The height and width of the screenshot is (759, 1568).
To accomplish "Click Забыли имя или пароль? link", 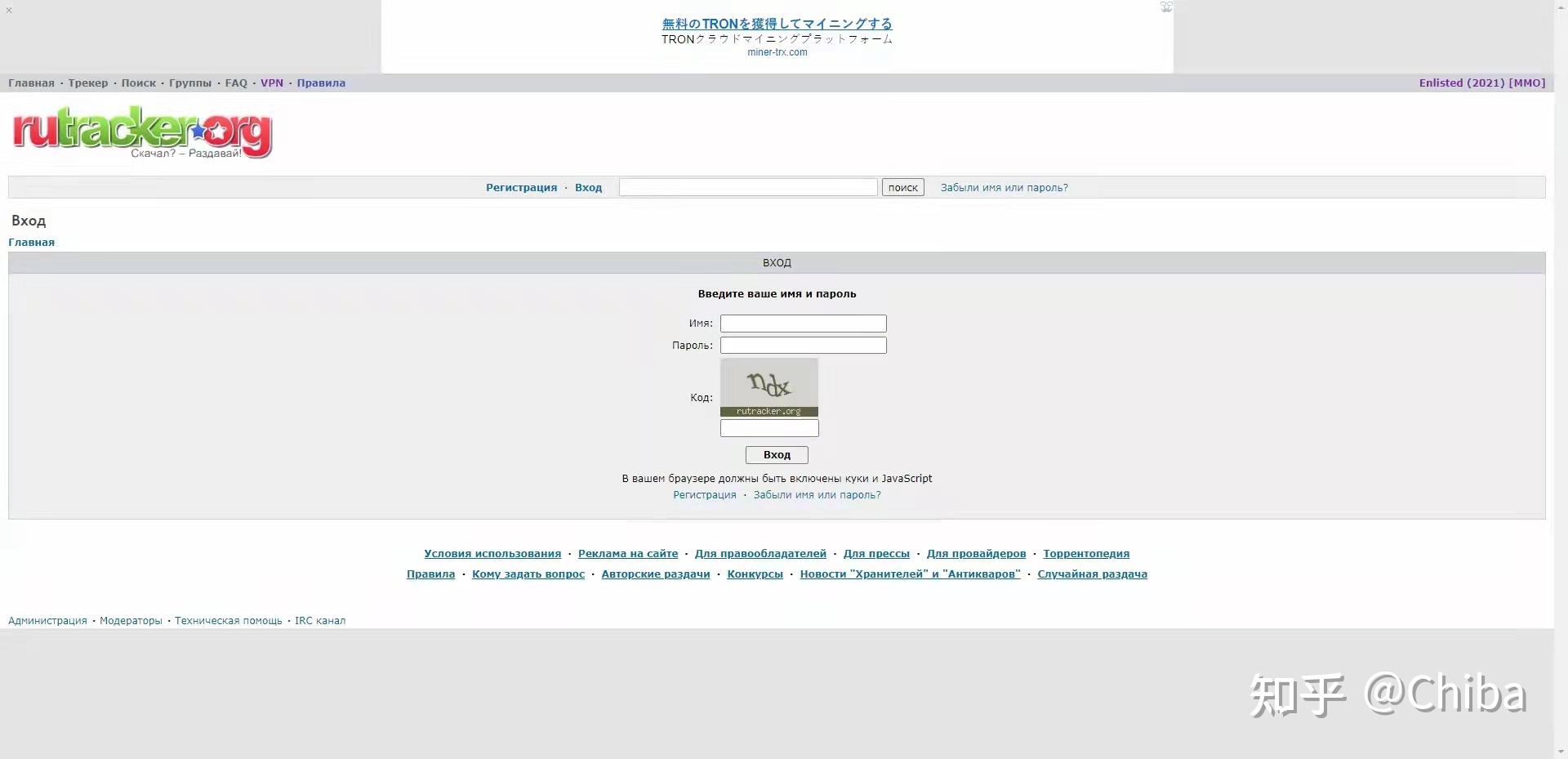I will (1002, 187).
